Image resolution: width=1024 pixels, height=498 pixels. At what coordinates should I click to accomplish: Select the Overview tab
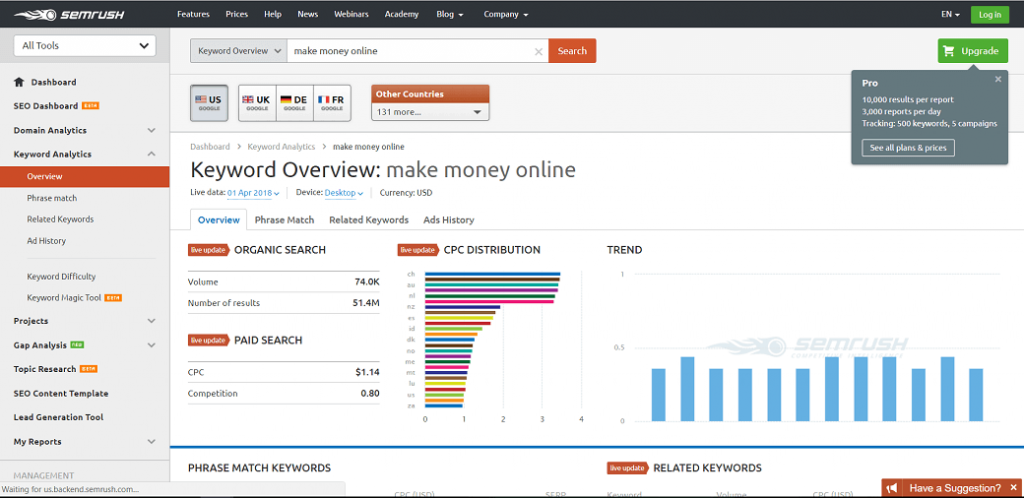(x=219, y=220)
